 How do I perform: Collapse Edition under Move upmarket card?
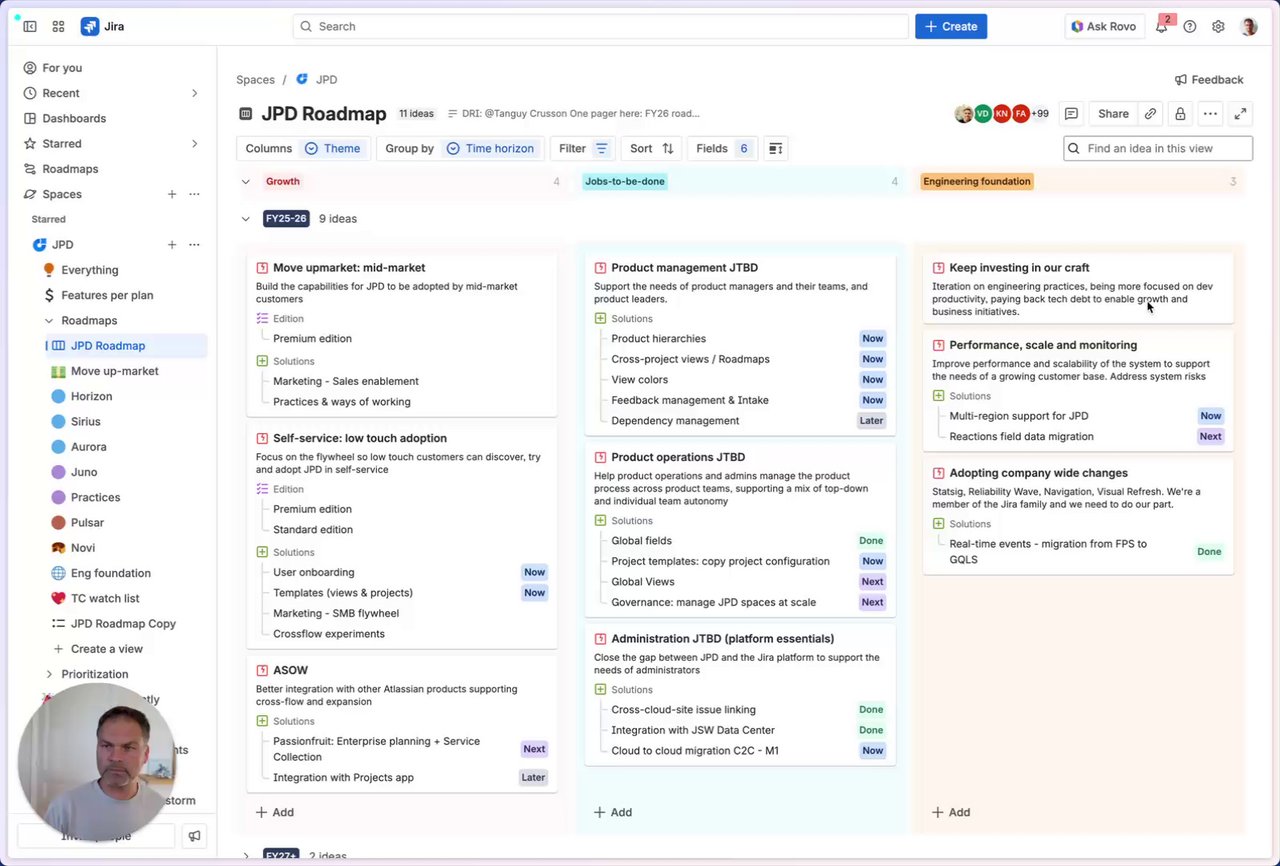pyautogui.click(x=262, y=319)
